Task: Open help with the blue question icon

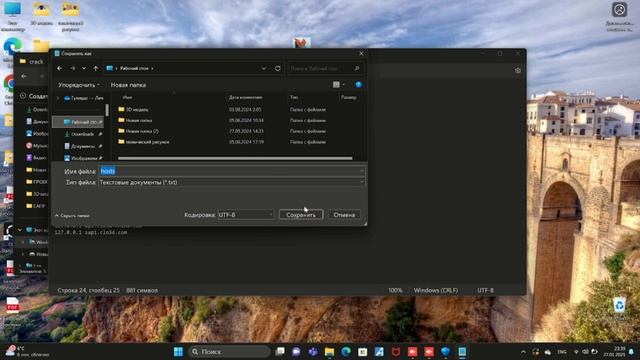Action: click(358, 84)
